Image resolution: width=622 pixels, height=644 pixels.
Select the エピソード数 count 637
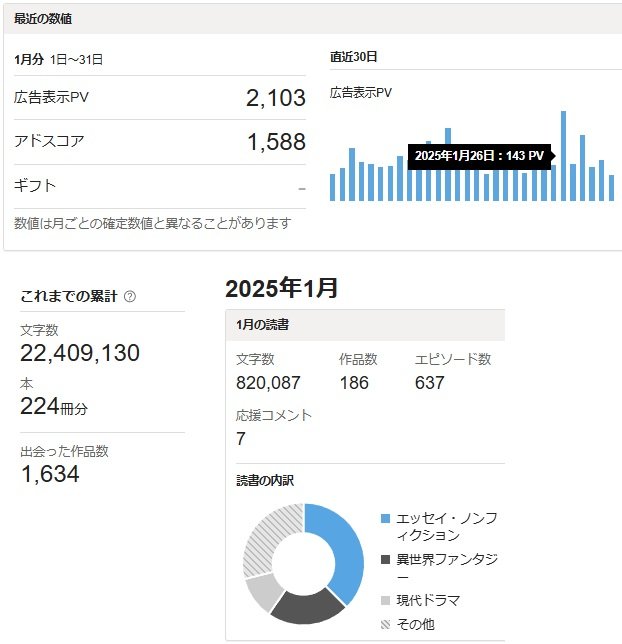coord(429,382)
